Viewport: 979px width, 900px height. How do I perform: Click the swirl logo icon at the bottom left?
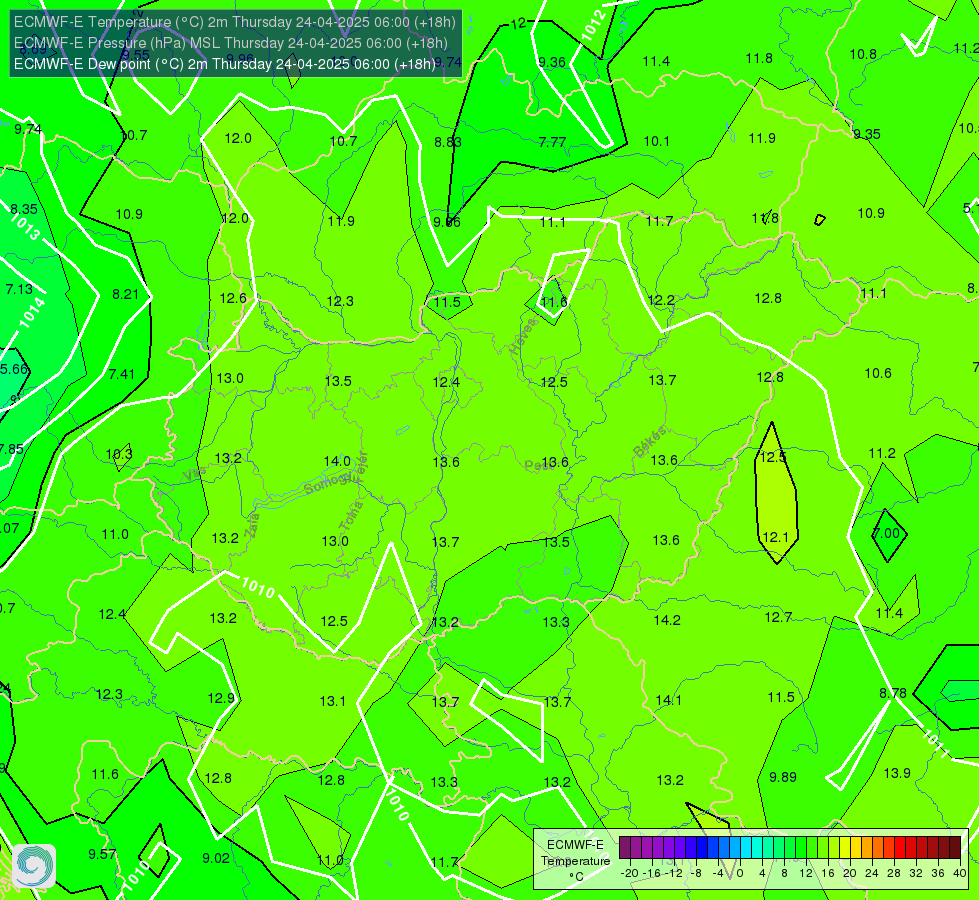(x=34, y=866)
